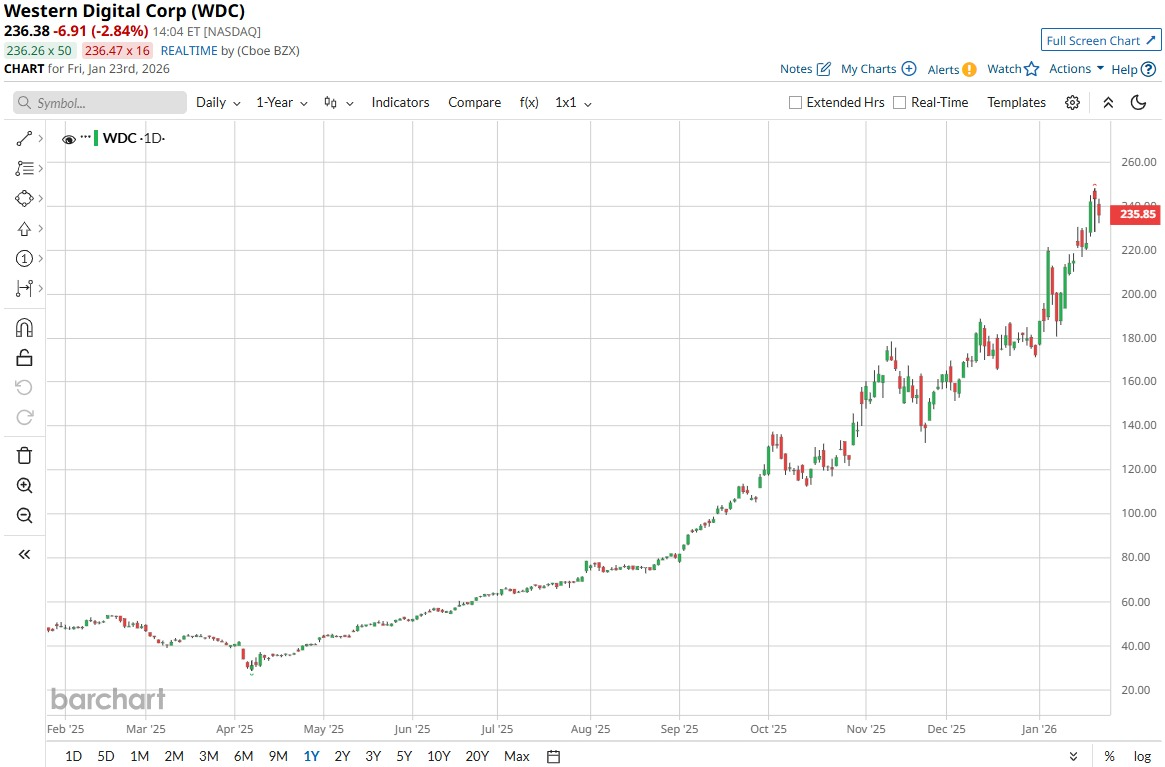This screenshot has height=767, width=1165.
Task: Expand the line tool submenu arrow
Action: [40, 138]
